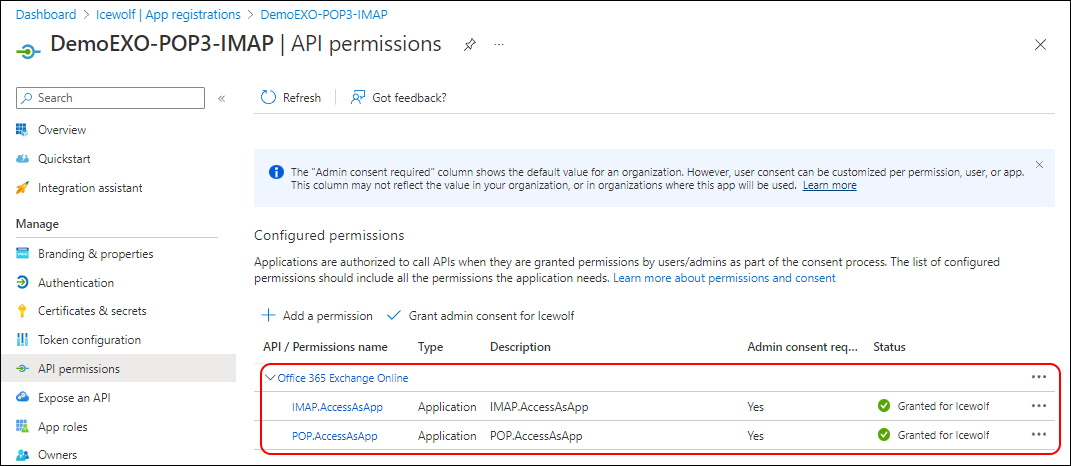This screenshot has width=1071, height=466.
Task: Click the Refresh button
Action: point(291,98)
